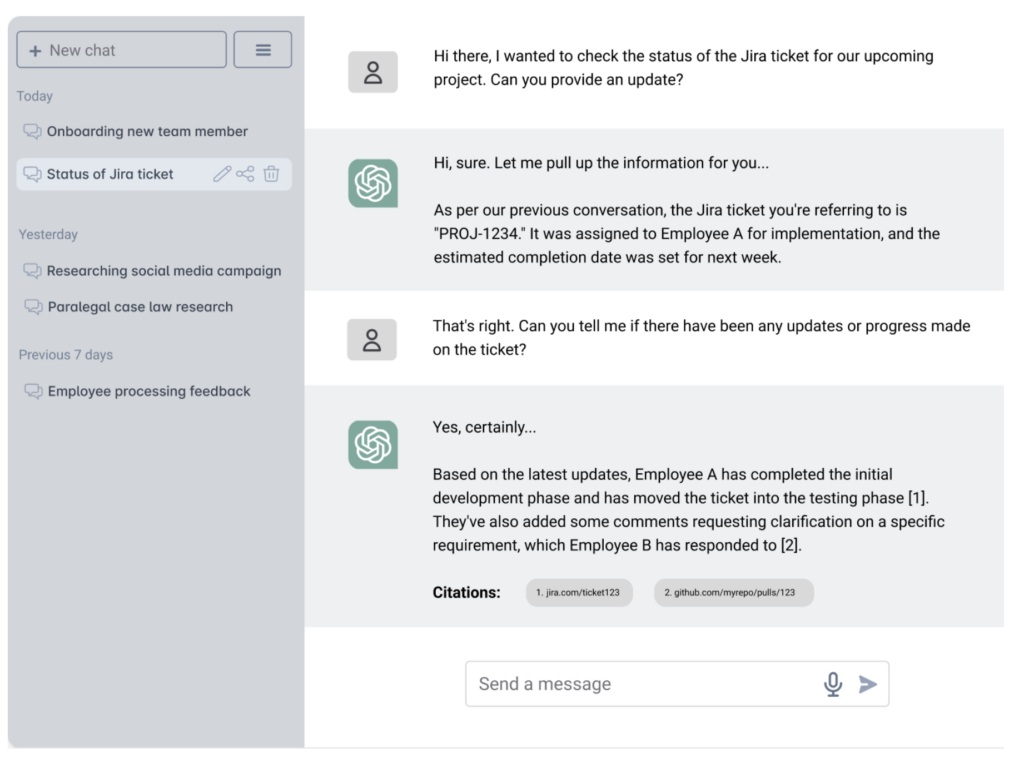1024x763 pixels.
Task: Open Paralegal case law research chat
Action: point(140,307)
